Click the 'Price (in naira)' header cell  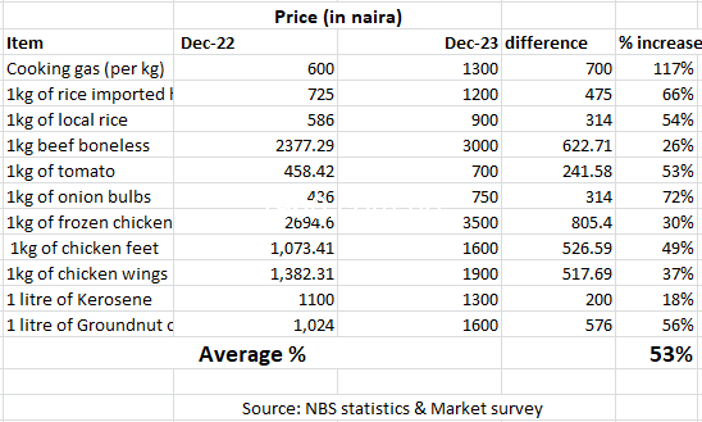[338, 17]
